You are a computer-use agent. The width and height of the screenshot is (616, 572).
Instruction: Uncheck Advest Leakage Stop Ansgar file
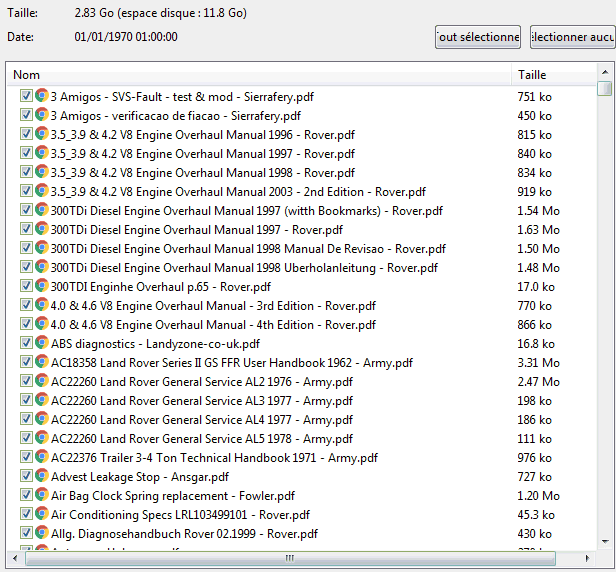coord(26,476)
